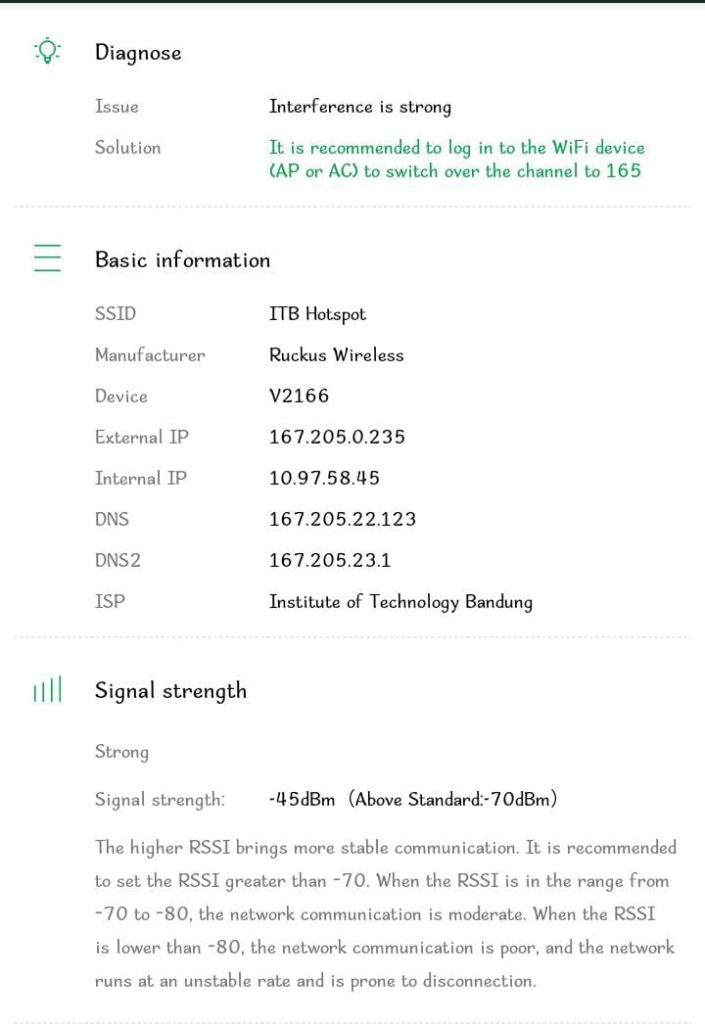Select the Signal strength heading
The height and width of the screenshot is (1024, 705).
click(171, 692)
